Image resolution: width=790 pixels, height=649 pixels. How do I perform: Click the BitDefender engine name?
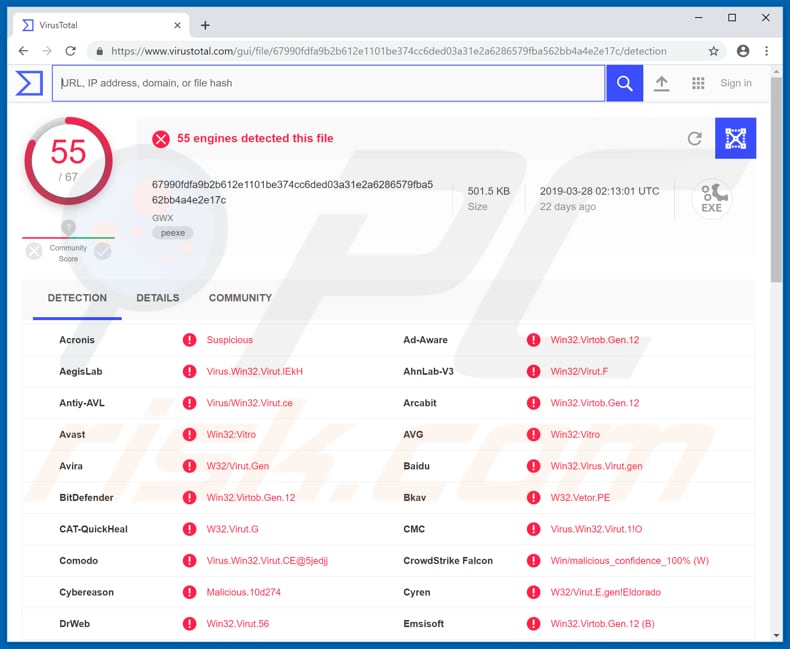click(86, 498)
